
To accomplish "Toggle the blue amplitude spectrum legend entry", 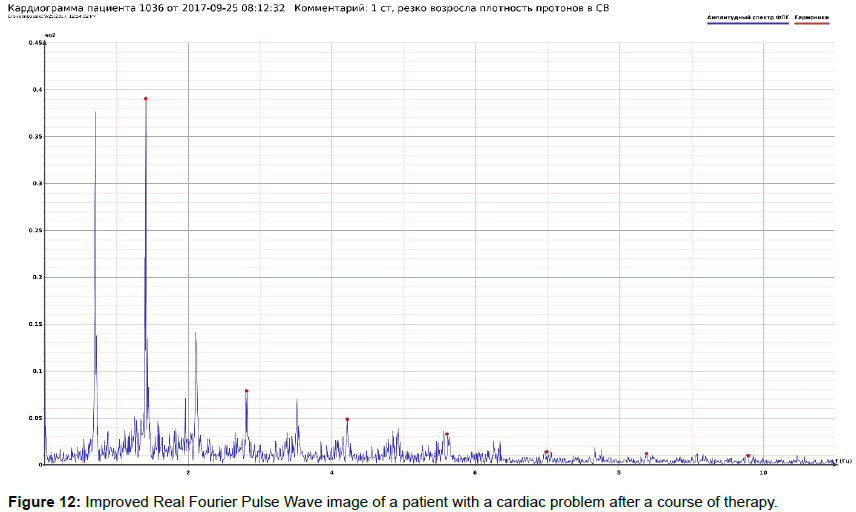I will coord(749,17).
